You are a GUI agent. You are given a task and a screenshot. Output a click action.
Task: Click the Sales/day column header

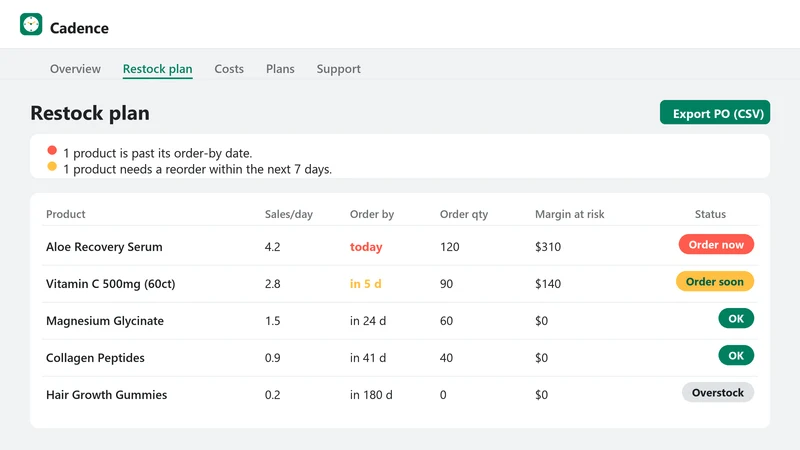click(289, 214)
